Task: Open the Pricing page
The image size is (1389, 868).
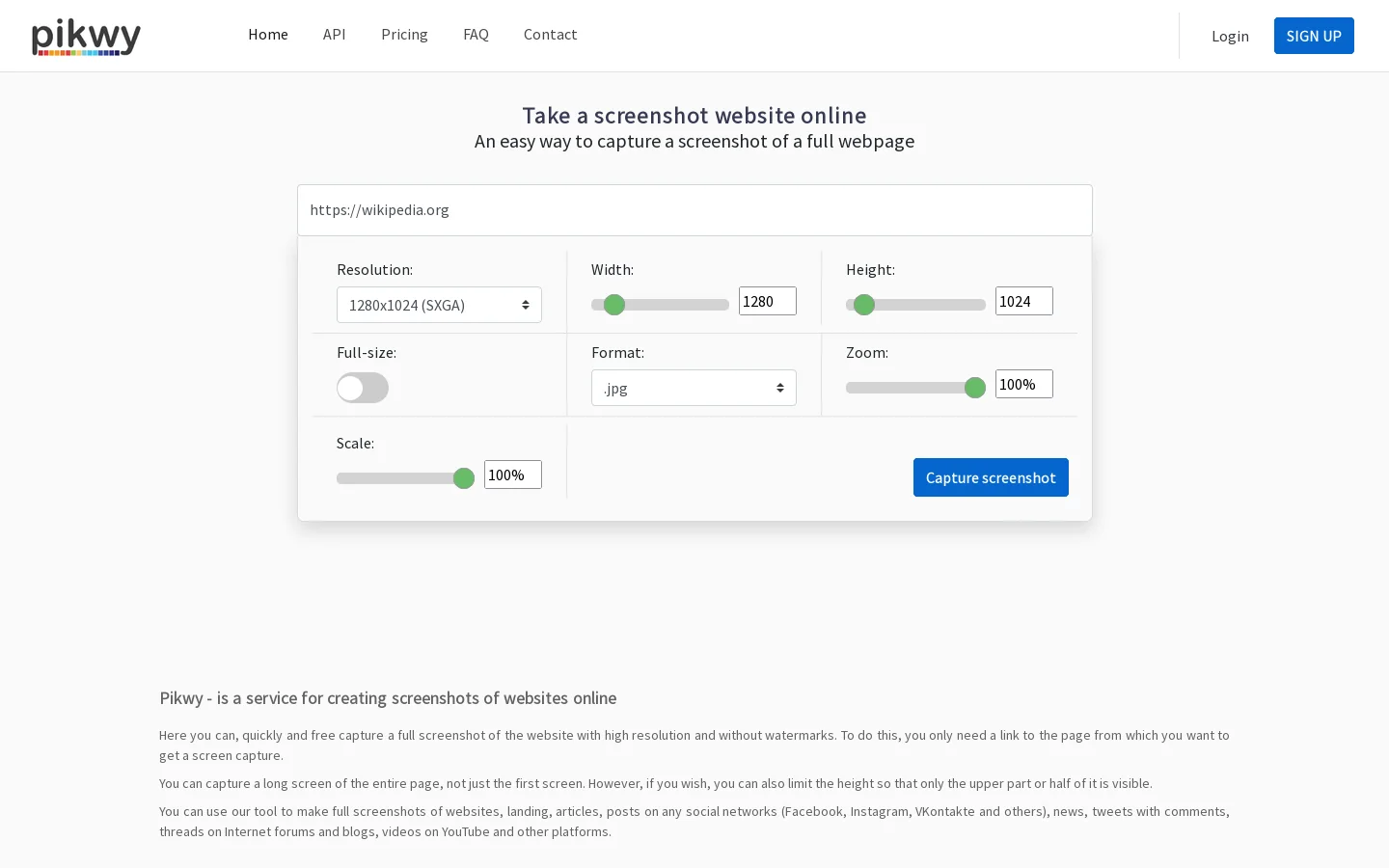Action: coord(404,35)
